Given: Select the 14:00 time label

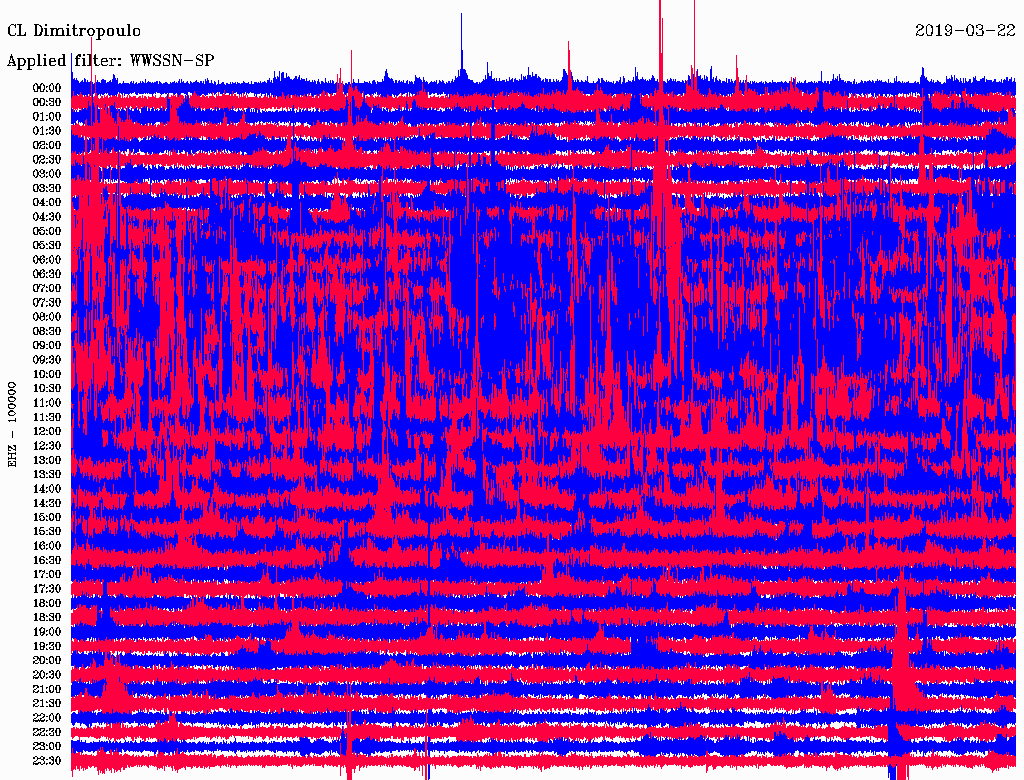Looking at the screenshot, I should (x=47, y=489).
